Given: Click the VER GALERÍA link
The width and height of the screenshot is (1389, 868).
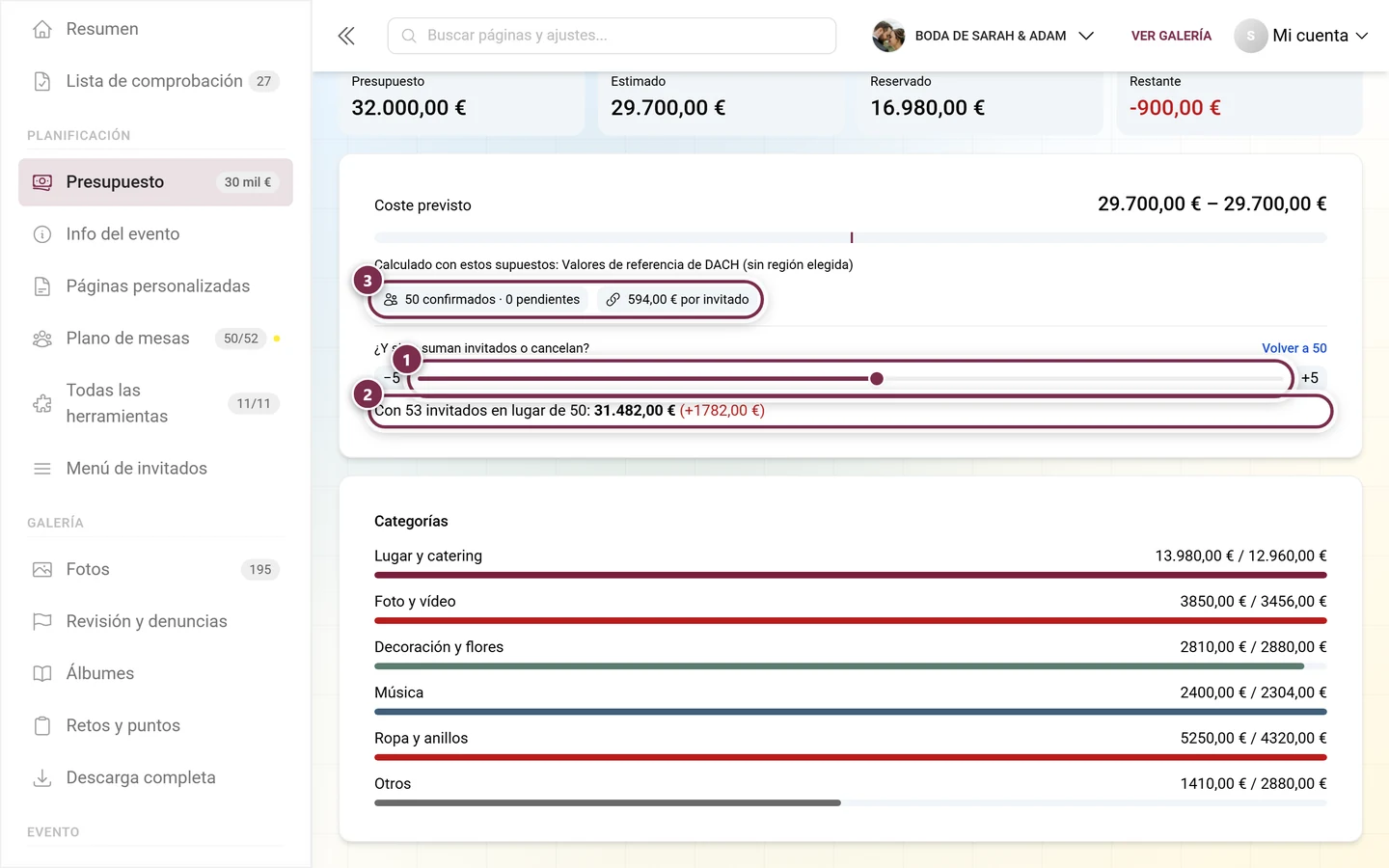Looking at the screenshot, I should [1171, 36].
